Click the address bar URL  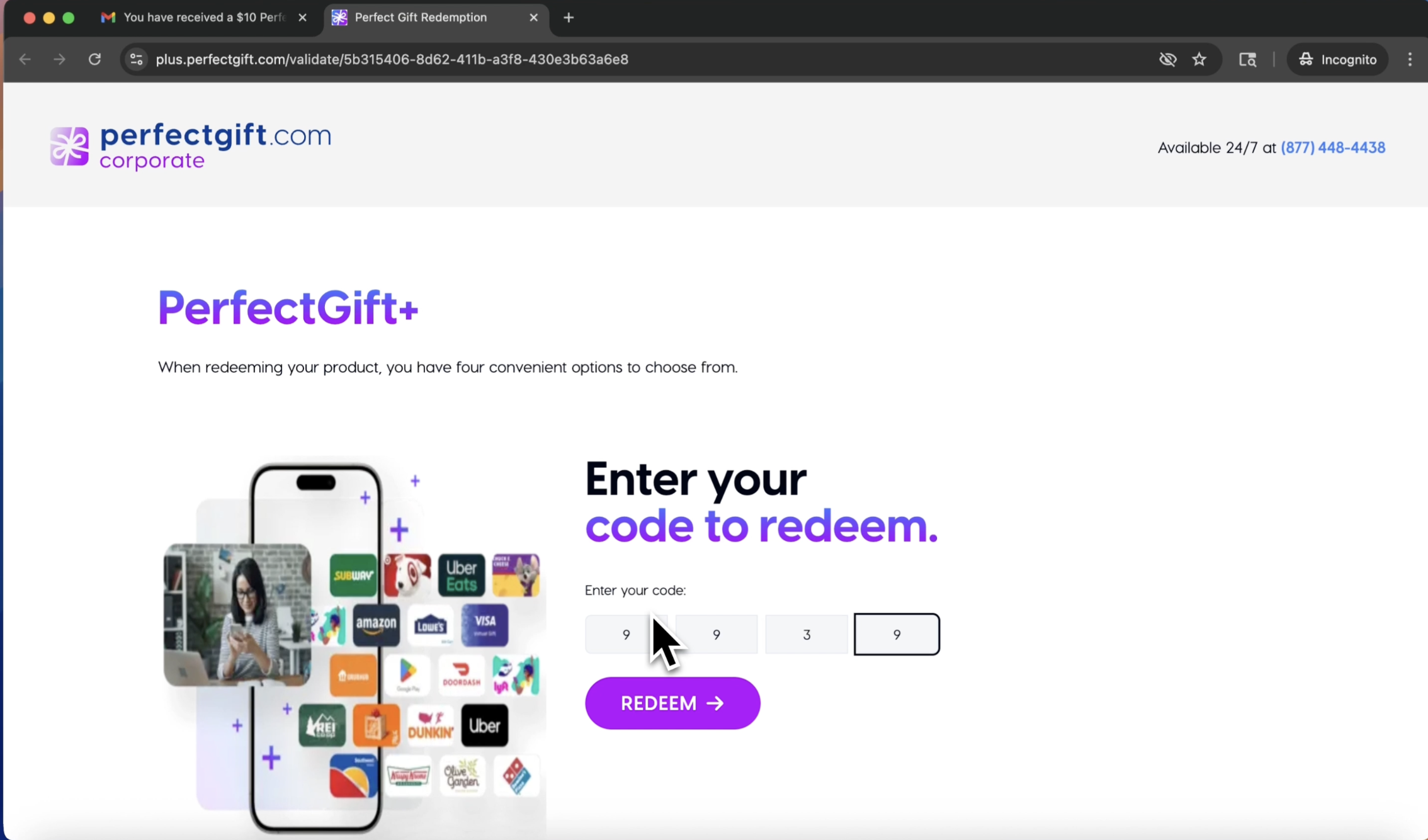(x=392, y=59)
